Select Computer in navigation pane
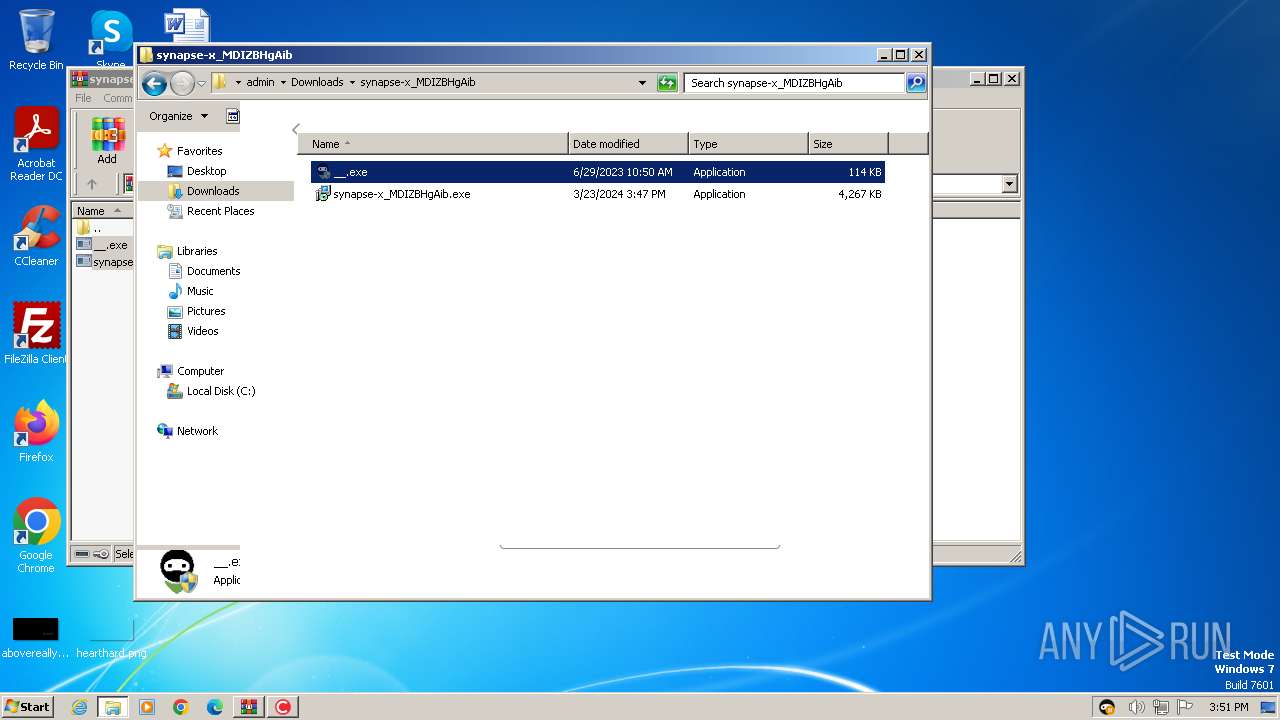Image resolution: width=1280 pixels, height=720 pixels. tap(200, 371)
